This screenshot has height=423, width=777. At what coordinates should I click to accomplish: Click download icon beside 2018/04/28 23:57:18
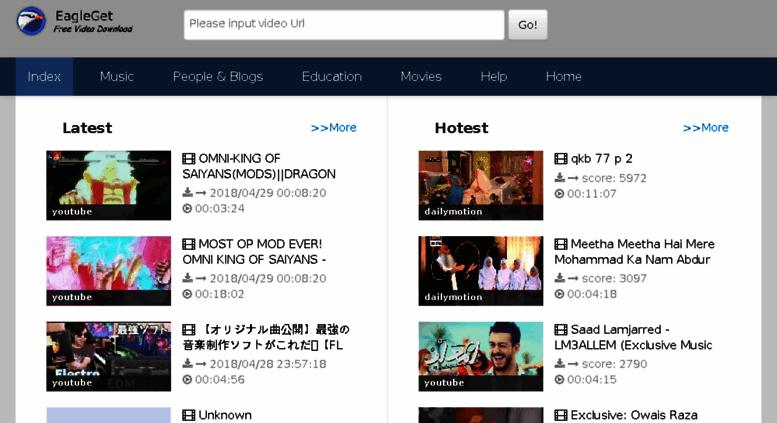point(187,364)
